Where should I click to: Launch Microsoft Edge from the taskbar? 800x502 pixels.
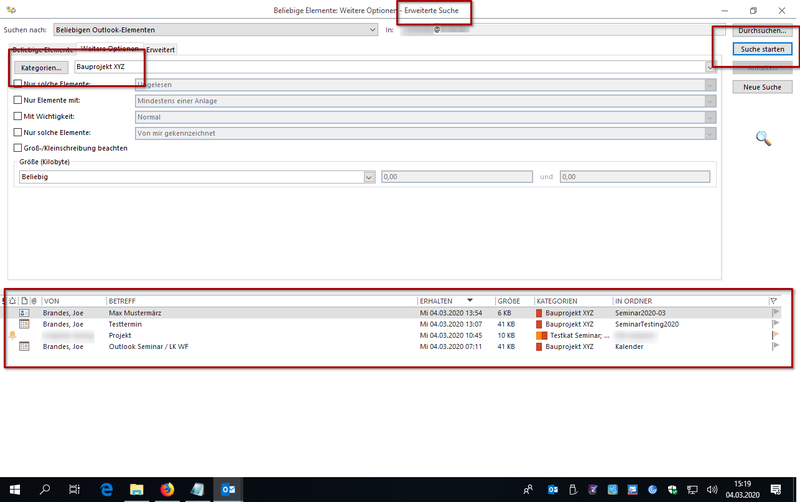tap(106, 489)
